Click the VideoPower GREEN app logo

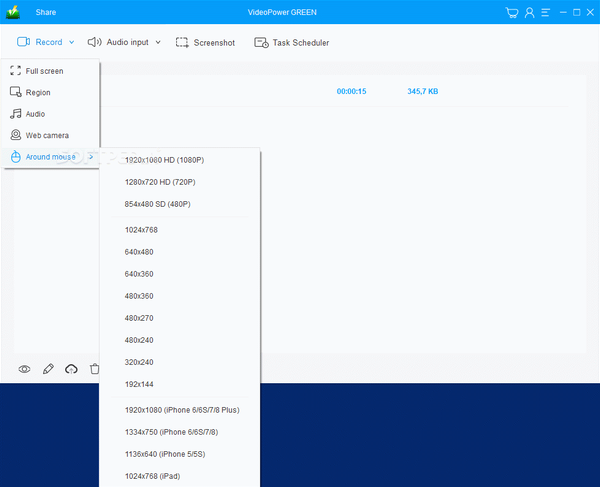click(13, 12)
